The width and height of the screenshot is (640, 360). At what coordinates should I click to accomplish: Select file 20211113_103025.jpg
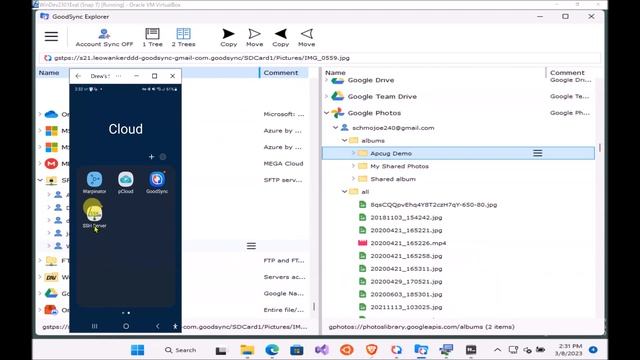[406, 307]
